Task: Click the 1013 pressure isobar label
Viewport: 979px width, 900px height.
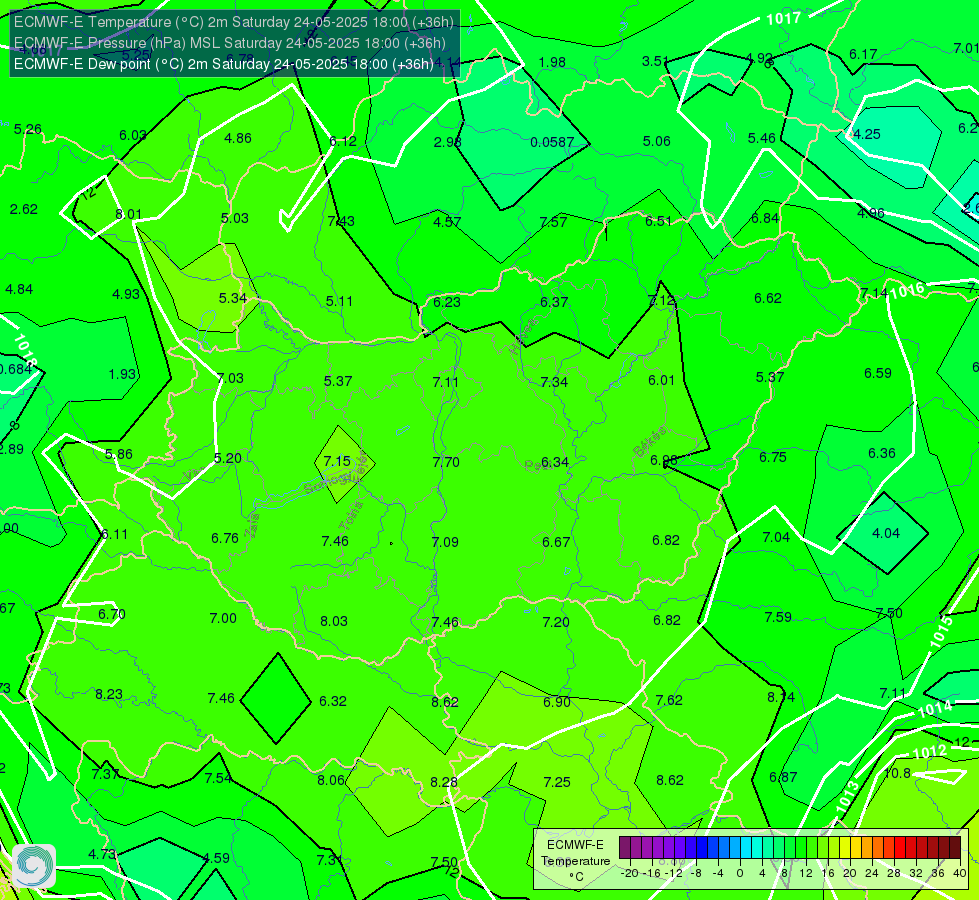Action: 847,798
